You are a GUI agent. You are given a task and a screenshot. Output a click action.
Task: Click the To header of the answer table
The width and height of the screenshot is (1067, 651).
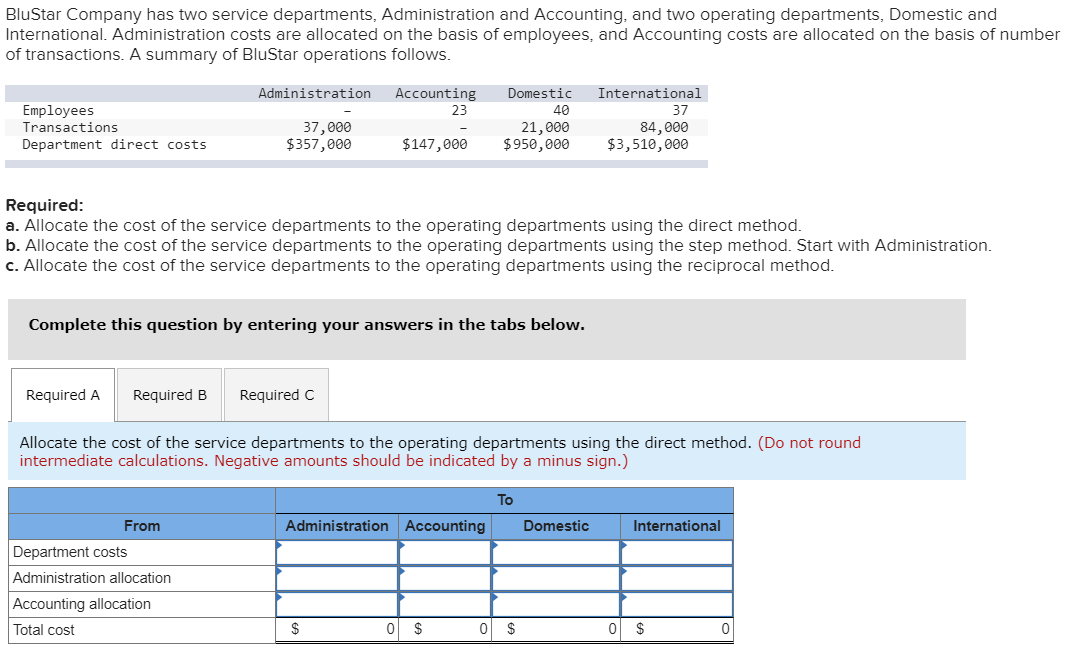pyautogui.click(x=506, y=499)
